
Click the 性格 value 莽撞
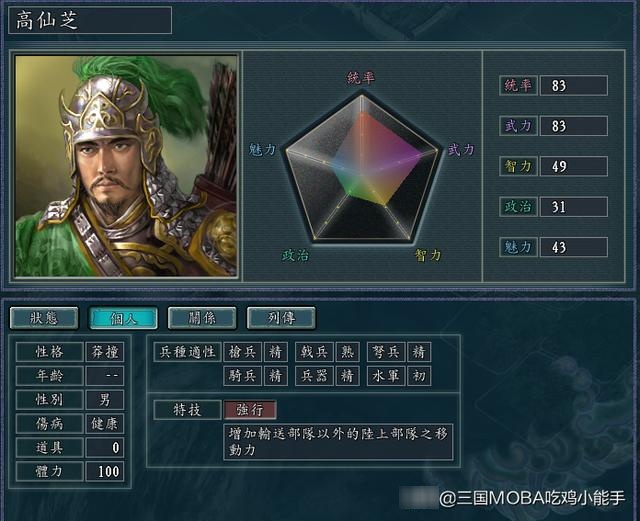(104, 352)
